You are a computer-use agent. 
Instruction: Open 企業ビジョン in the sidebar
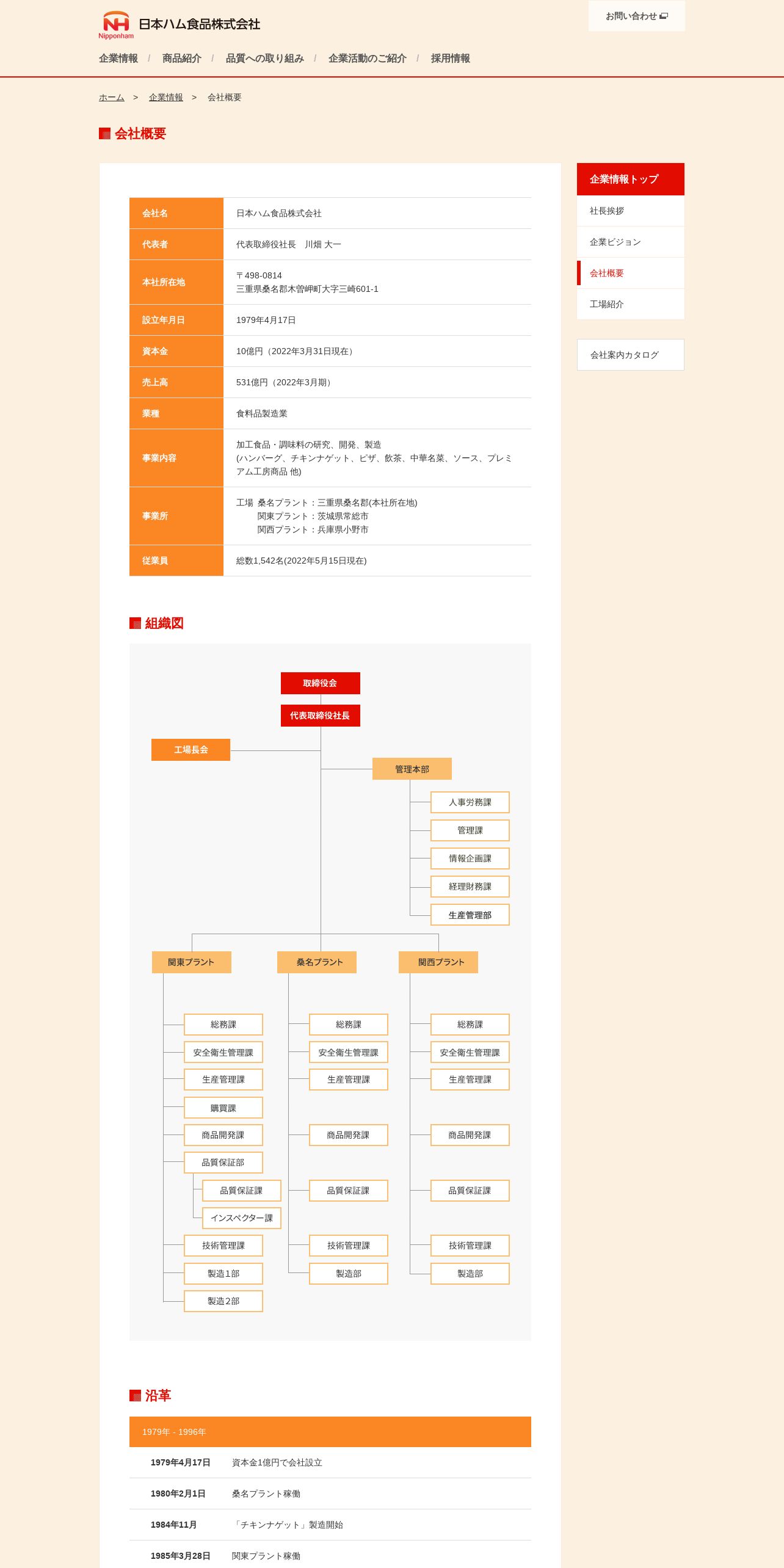(x=631, y=242)
